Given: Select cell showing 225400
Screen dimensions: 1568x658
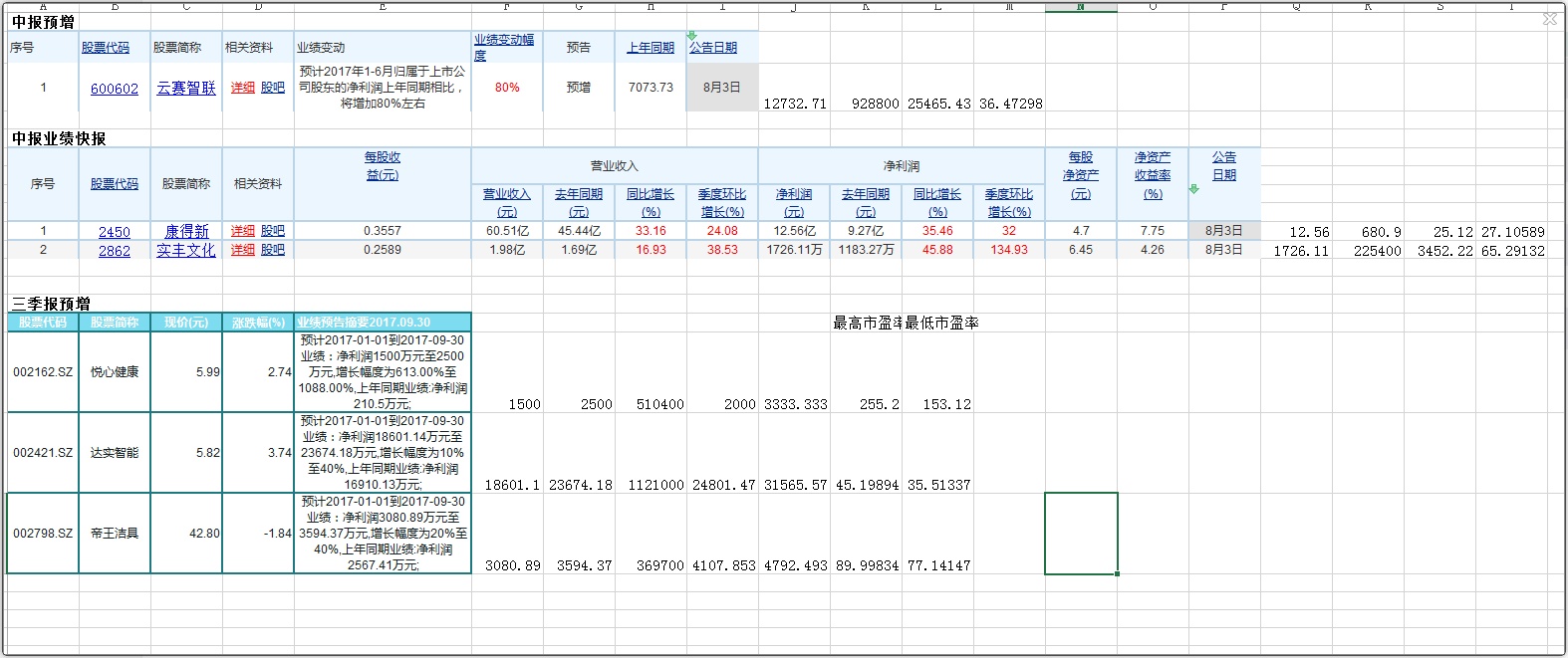Looking at the screenshot, I should (x=1368, y=250).
